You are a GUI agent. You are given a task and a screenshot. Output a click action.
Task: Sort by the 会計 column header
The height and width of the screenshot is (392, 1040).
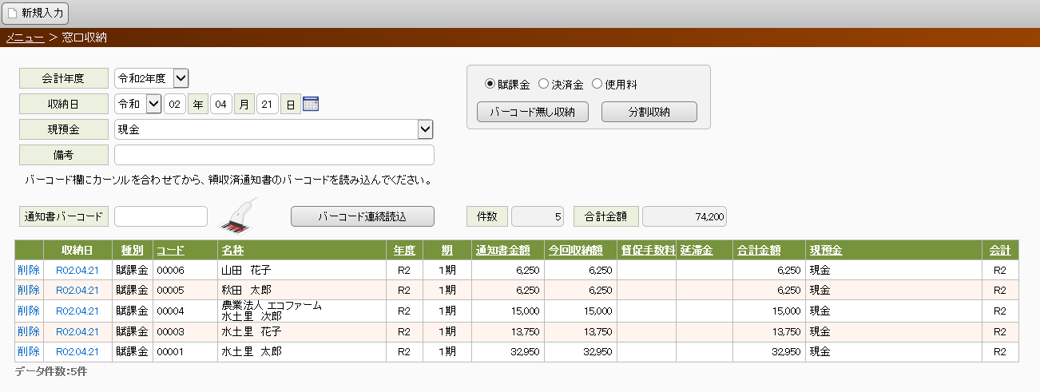(1000, 250)
